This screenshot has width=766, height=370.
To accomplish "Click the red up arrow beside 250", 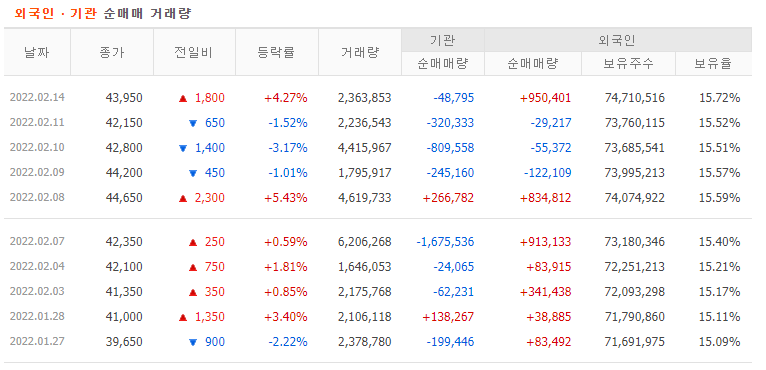I will click(x=193, y=242).
